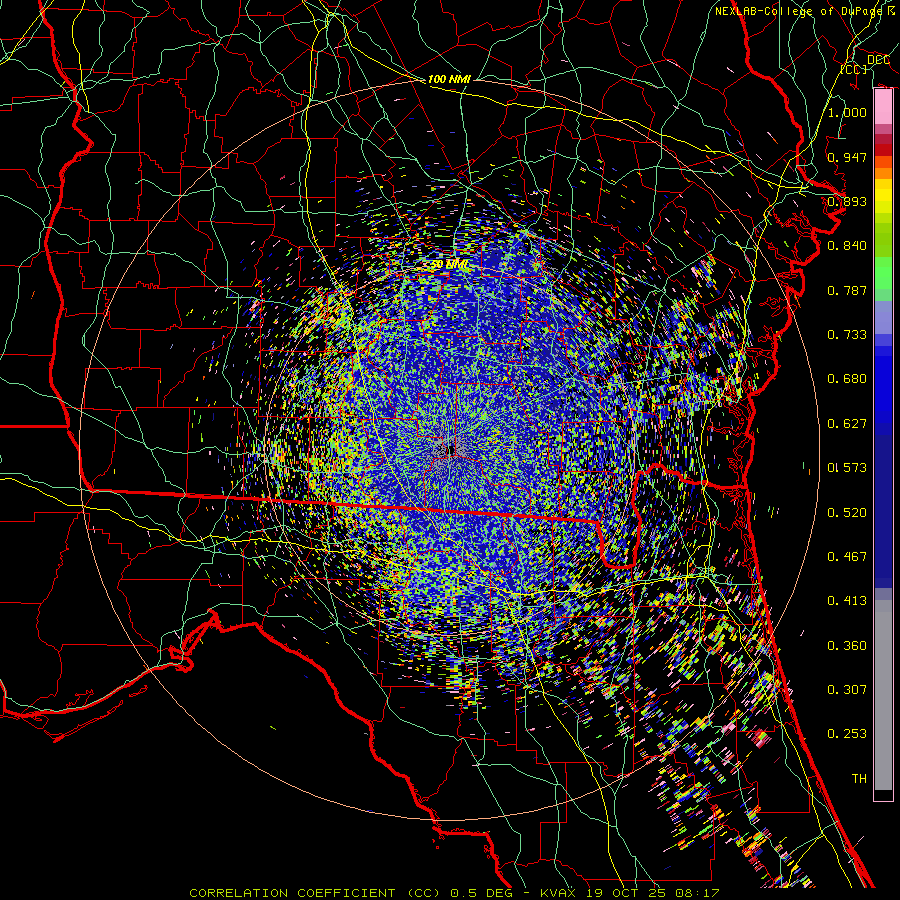Click the 0.467 legend value
Viewport: 900px width, 900px height.
(x=847, y=557)
